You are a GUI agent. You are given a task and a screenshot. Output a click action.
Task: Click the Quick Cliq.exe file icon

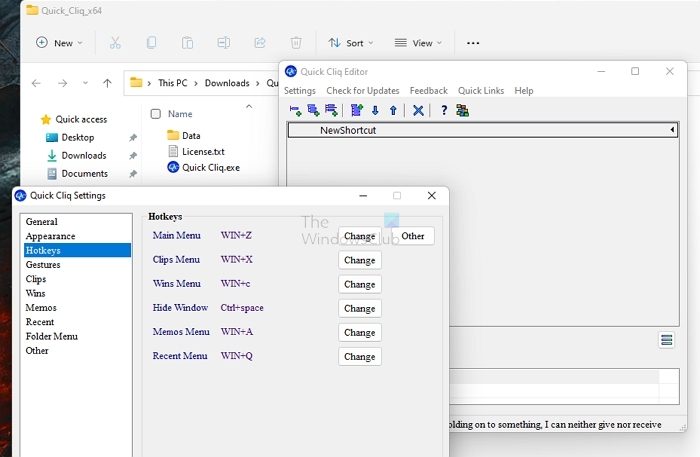tap(173, 167)
